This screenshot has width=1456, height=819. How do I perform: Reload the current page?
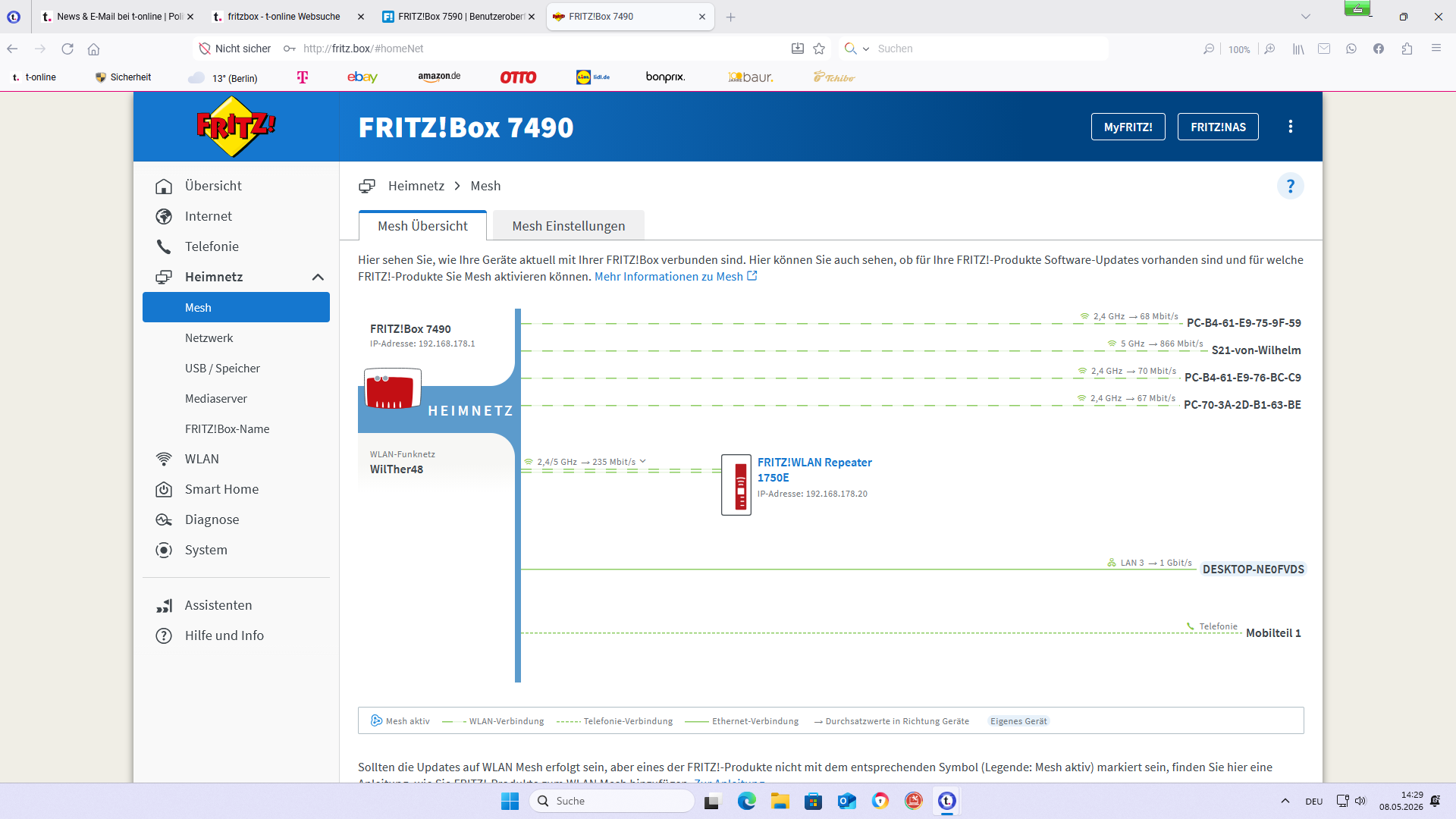tap(67, 49)
